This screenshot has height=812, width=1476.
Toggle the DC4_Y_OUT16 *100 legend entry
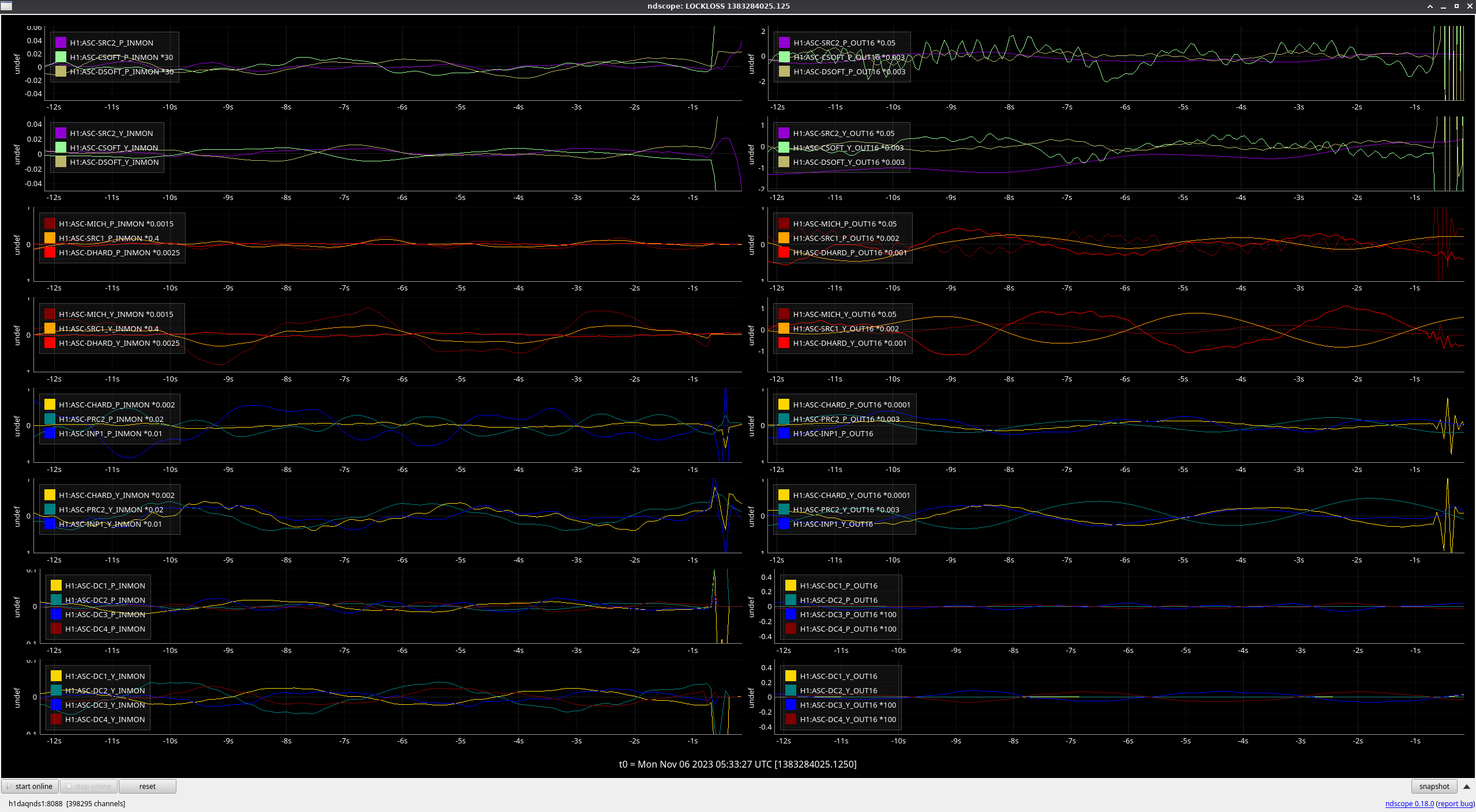tap(848, 719)
